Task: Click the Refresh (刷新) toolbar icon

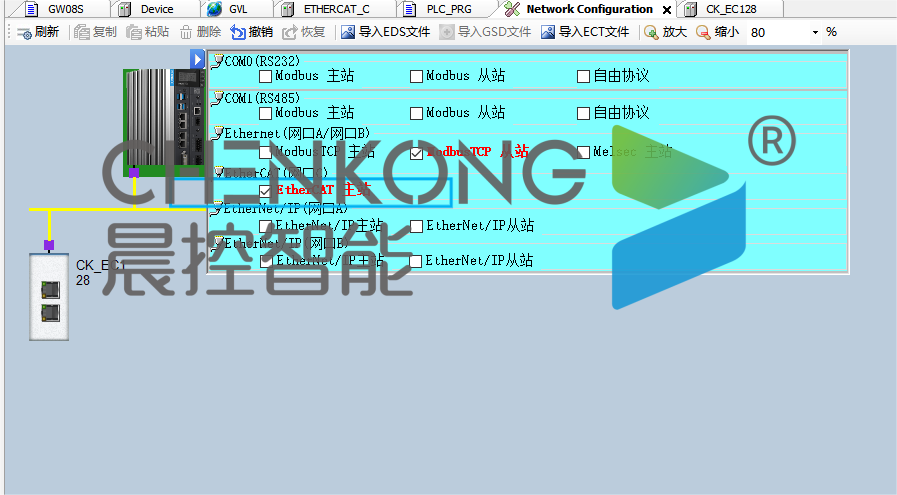Action: [24, 33]
